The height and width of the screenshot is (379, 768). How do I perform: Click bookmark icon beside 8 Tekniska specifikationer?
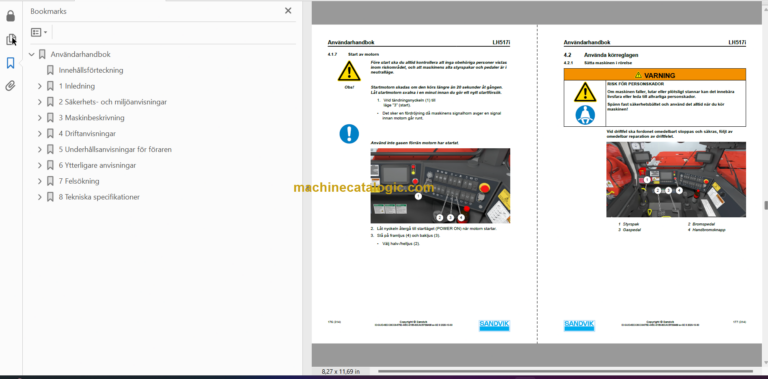(x=50, y=197)
